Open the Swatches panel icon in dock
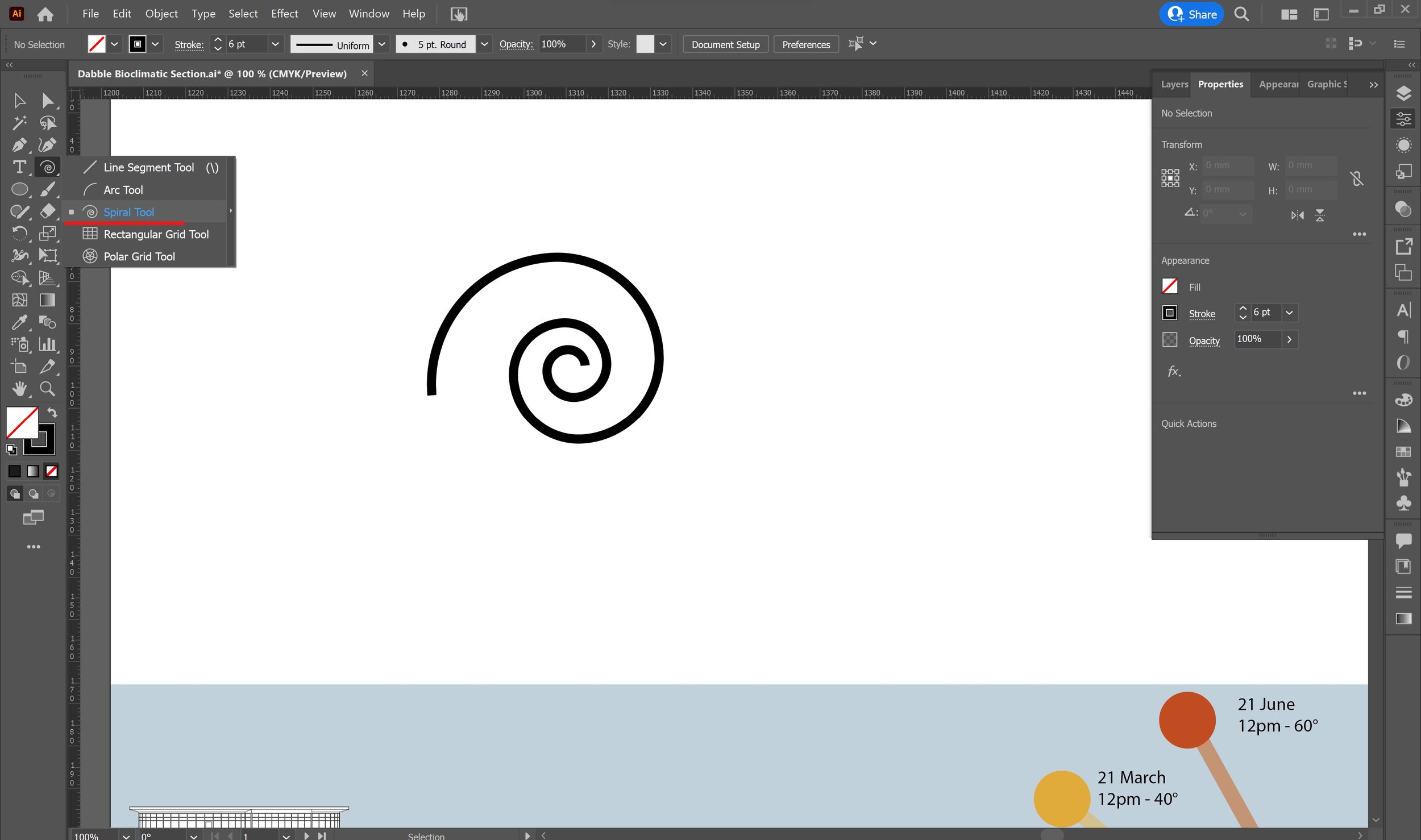Image resolution: width=1421 pixels, height=840 pixels. tap(1403, 452)
